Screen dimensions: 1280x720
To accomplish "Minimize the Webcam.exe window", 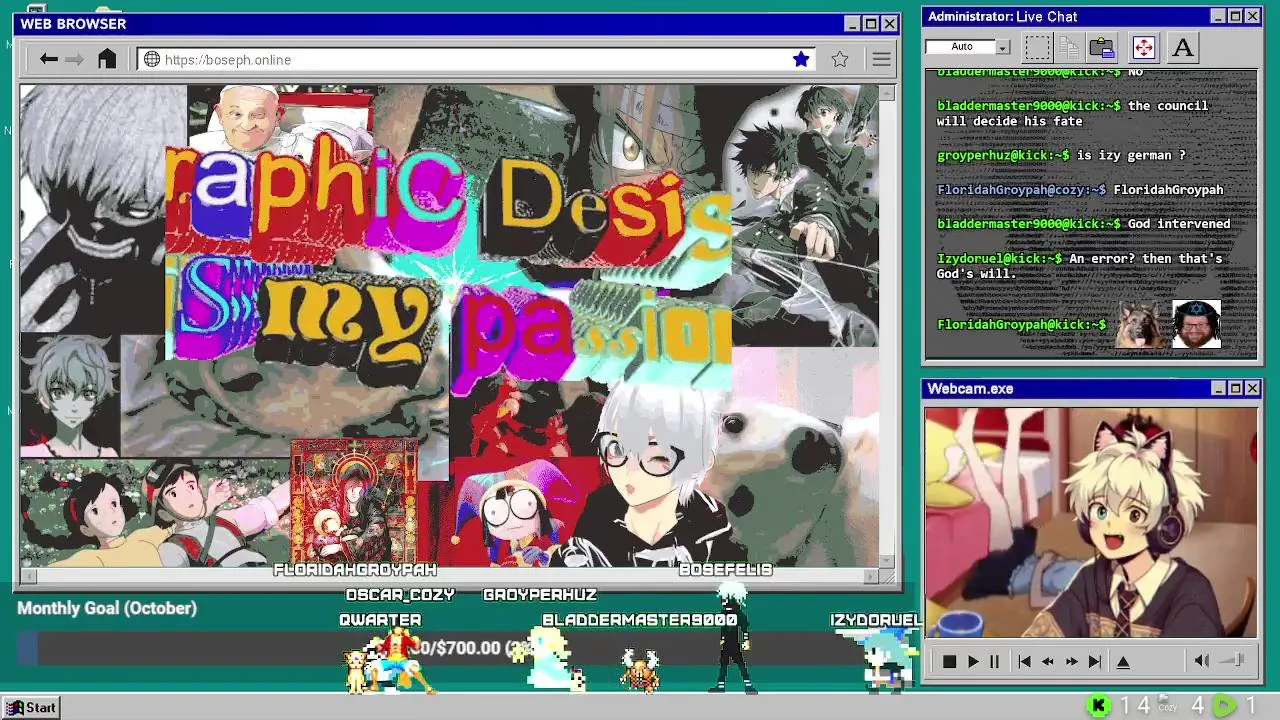I will 1218,388.
